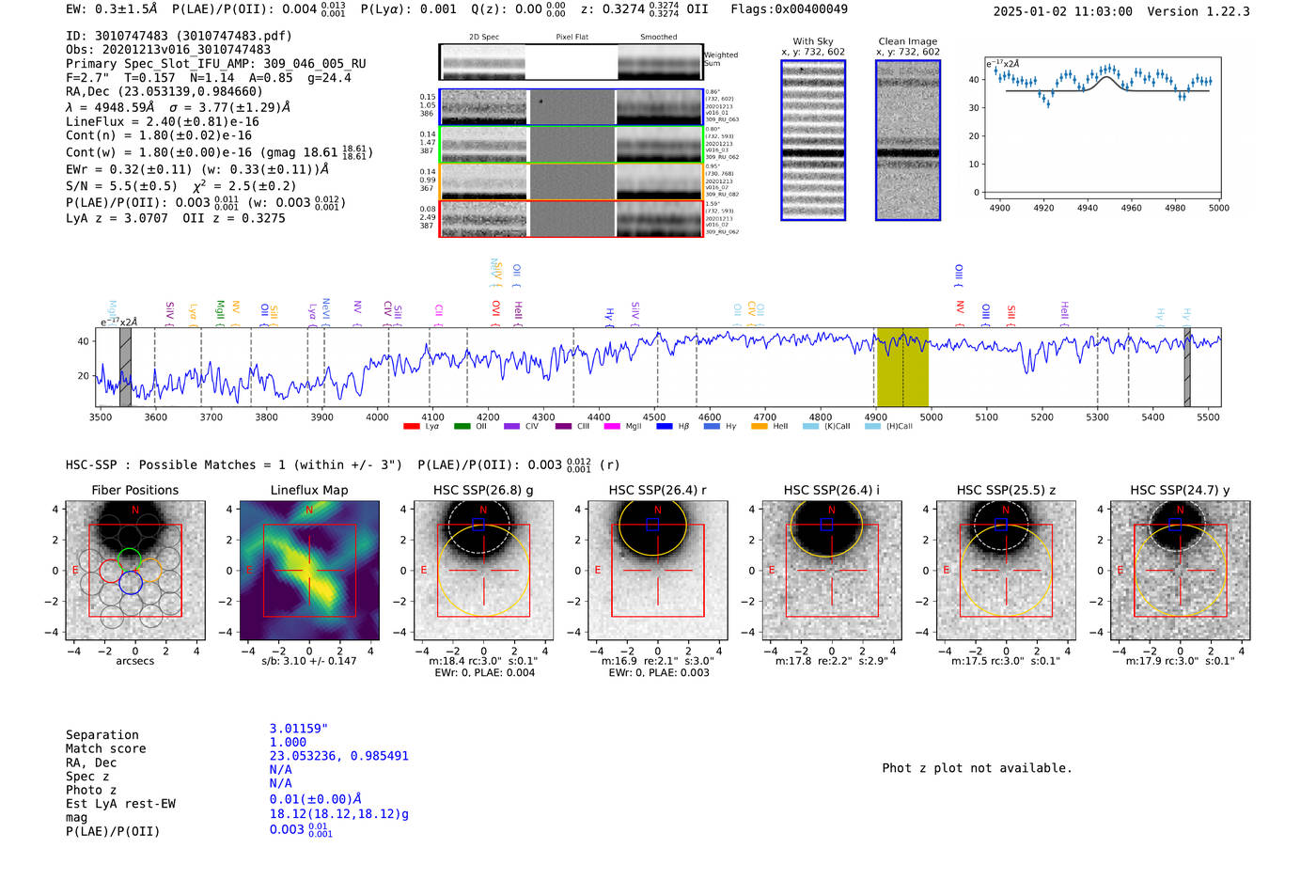Image resolution: width=1316 pixels, height=896 pixels.
Task: Click the Weighted Sum 2D spectrum strip
Action: click(x=572, y=62)
